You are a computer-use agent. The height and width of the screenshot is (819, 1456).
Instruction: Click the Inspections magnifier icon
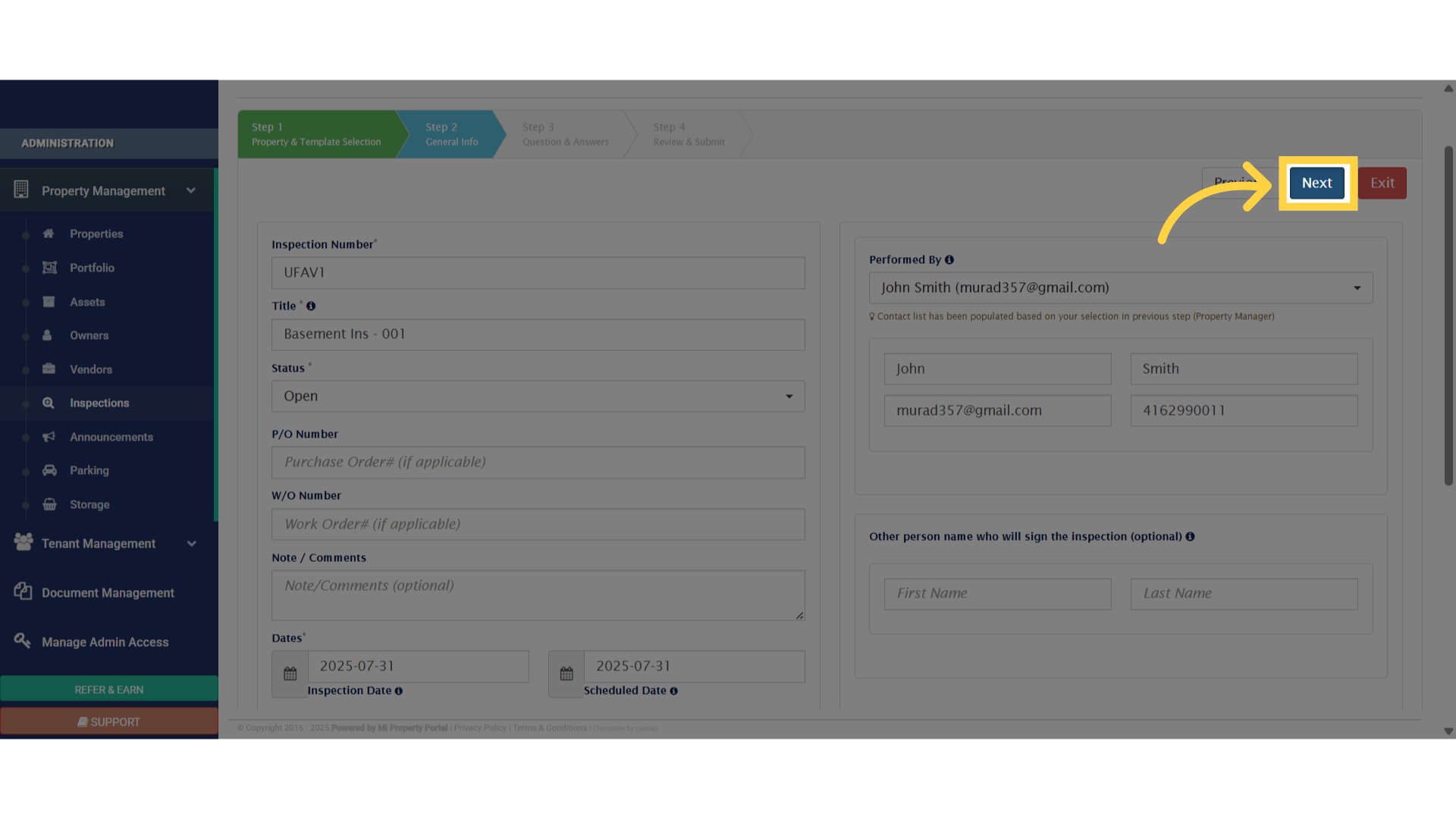[x=49, y=403]
